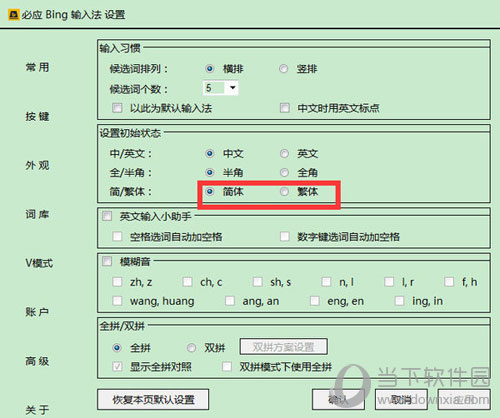Click the 确认 button
Screen dimensions: 500x418
coord(338,399)
